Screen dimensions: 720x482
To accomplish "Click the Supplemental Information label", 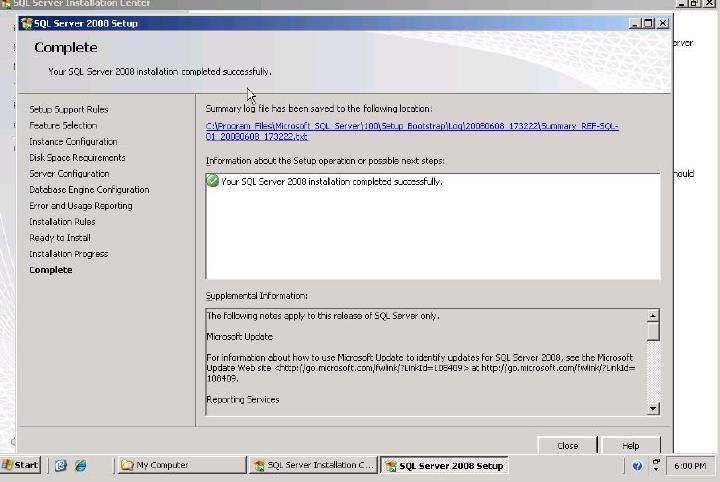I will point(257,296).
